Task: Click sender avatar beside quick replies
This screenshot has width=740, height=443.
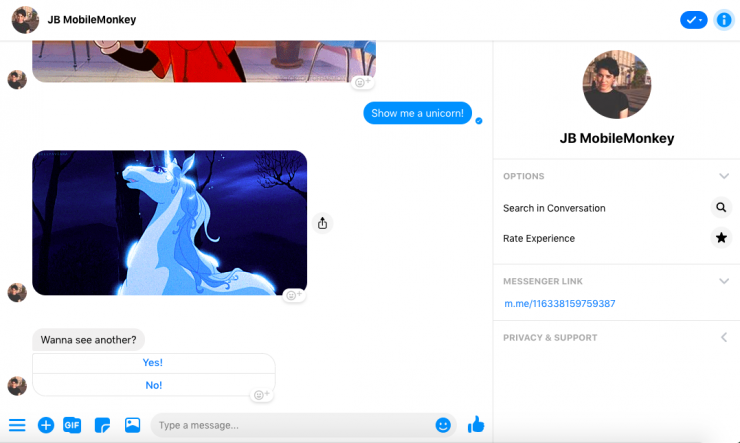Action: [x=17, y=386]
